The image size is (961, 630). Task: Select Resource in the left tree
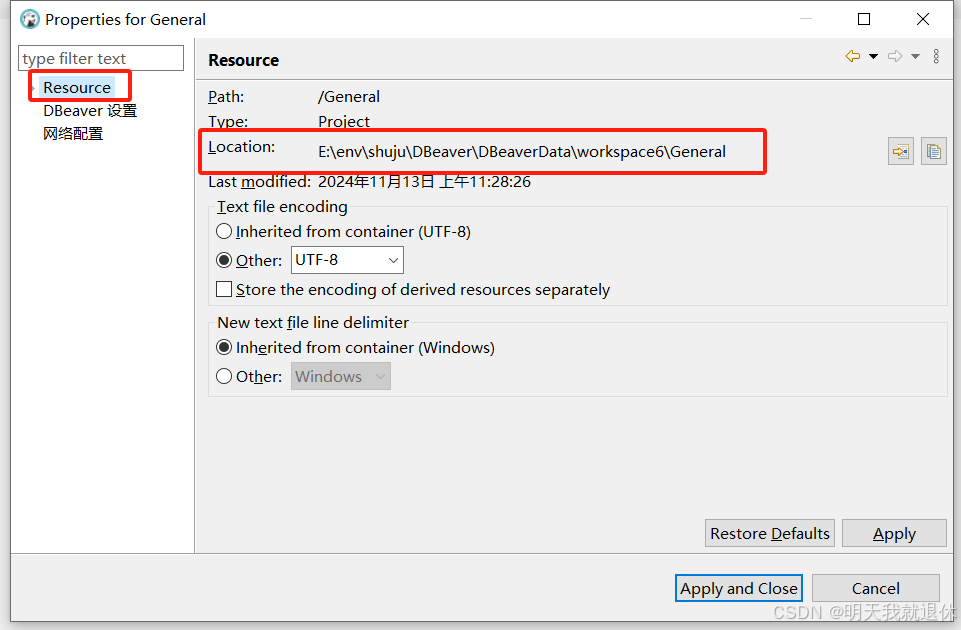click(77, 88)
